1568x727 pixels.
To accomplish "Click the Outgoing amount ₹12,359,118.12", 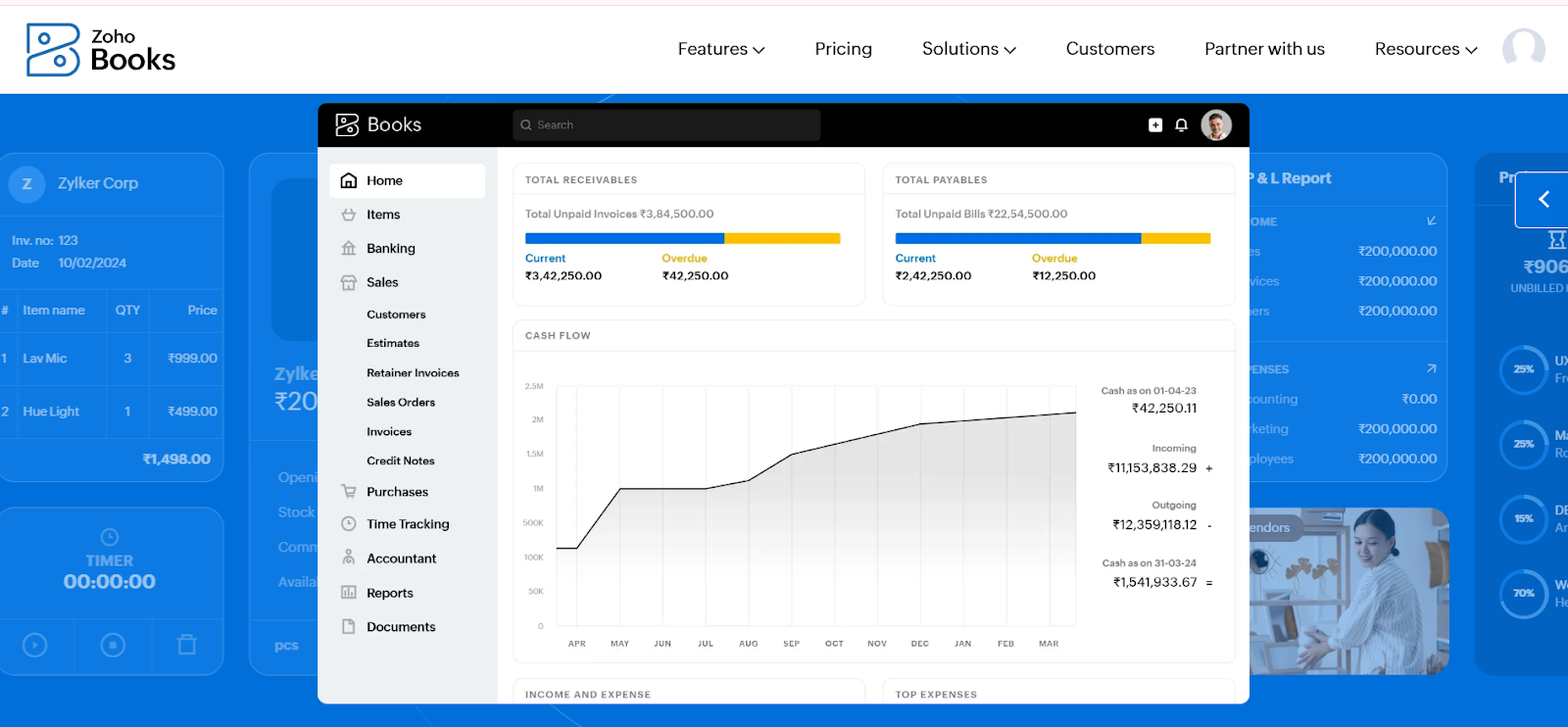I will click(x=1154, y=525).
